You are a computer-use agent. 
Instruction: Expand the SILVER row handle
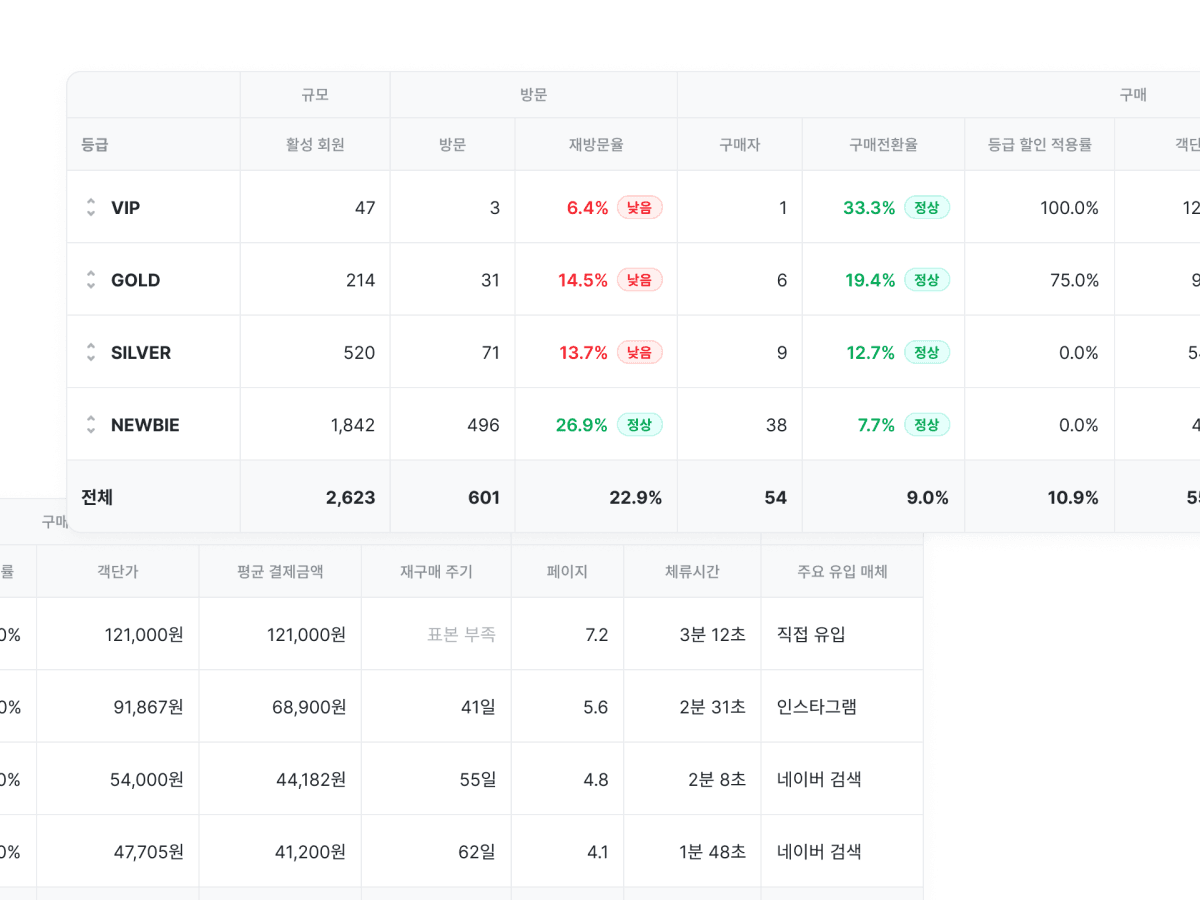pos(91,352)
